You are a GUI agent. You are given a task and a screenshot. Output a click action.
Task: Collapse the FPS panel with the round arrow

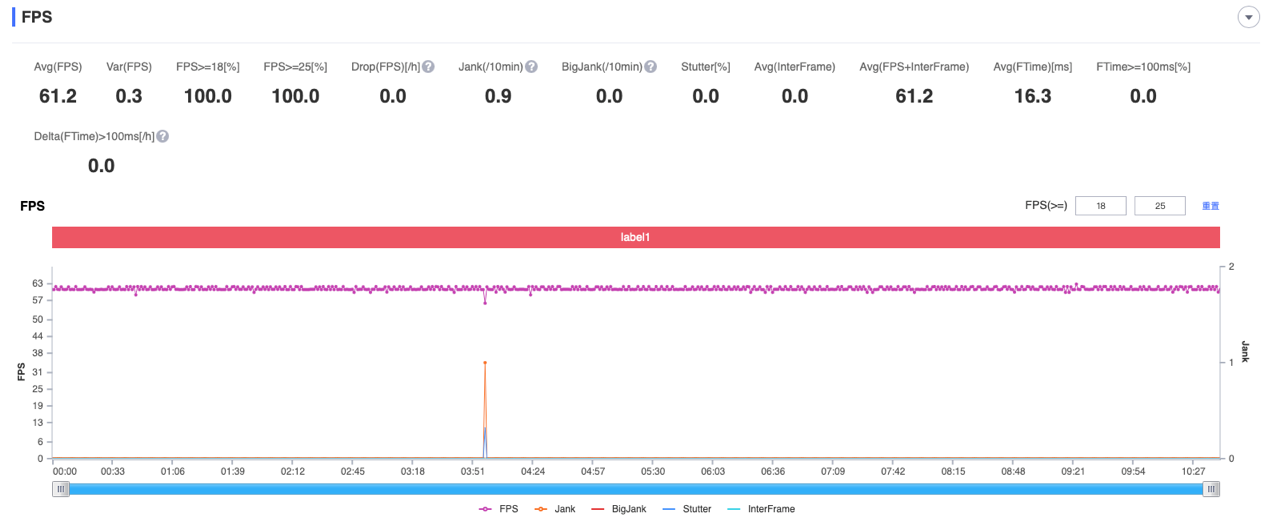click(1248, 17)
